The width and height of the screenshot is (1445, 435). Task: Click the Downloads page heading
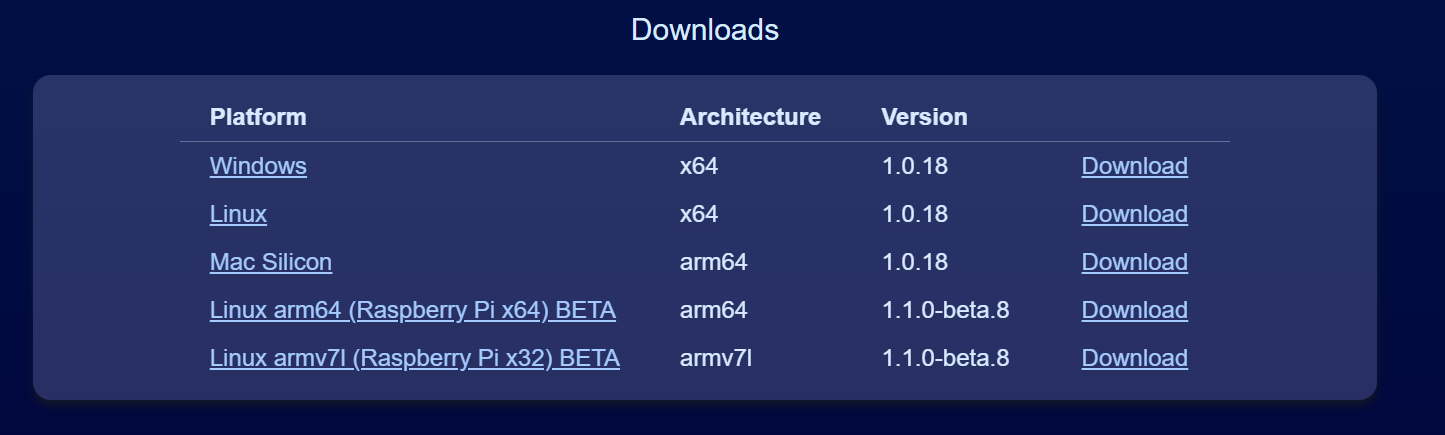pyautogui.click(x=705, y=30)
